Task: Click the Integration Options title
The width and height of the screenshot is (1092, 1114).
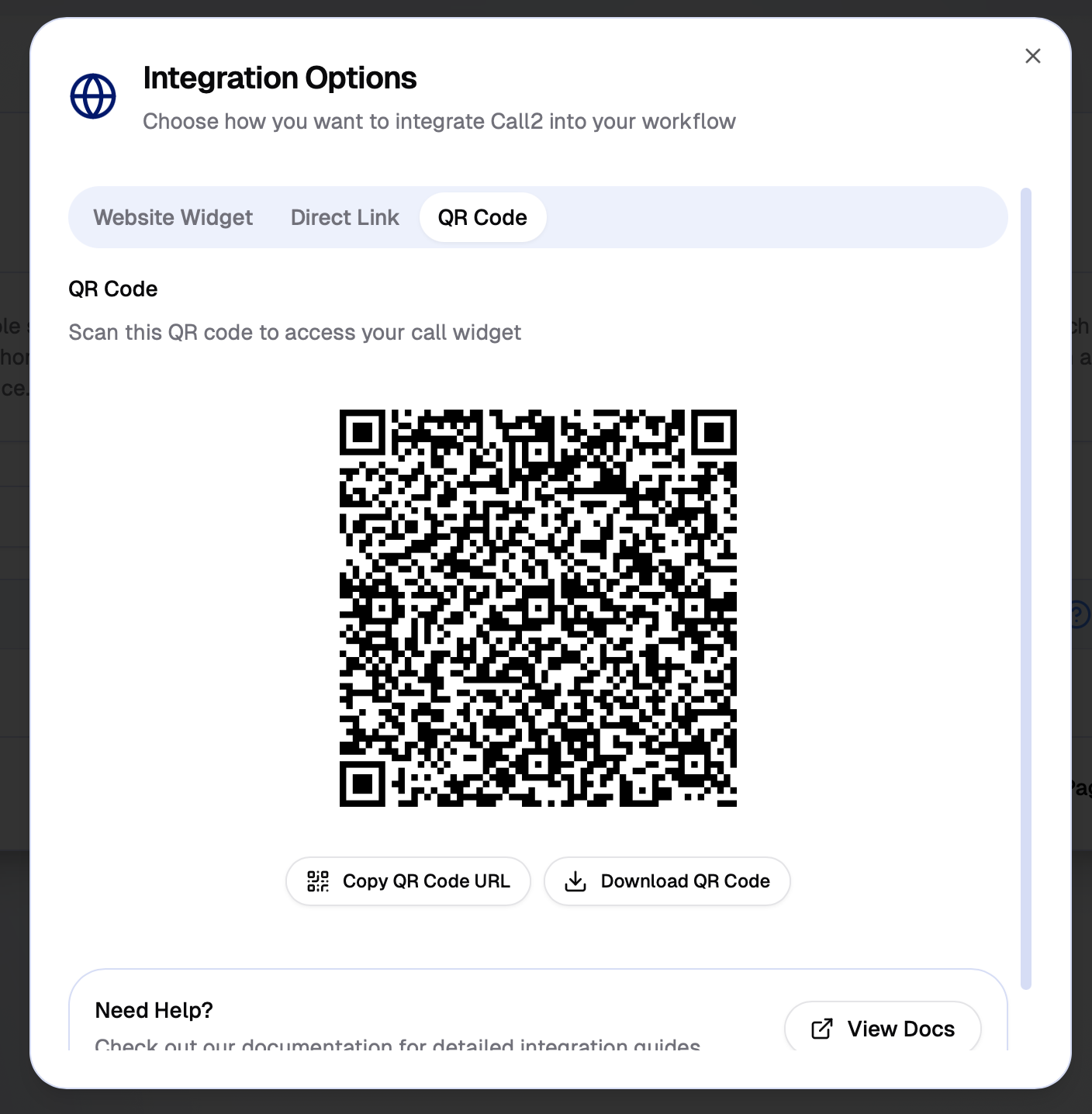Action: (280, 78)
